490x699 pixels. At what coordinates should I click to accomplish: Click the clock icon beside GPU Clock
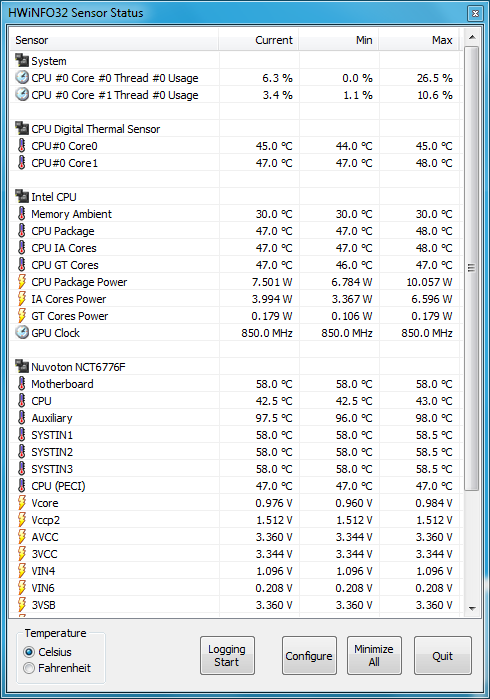click(x=21, y=333)
